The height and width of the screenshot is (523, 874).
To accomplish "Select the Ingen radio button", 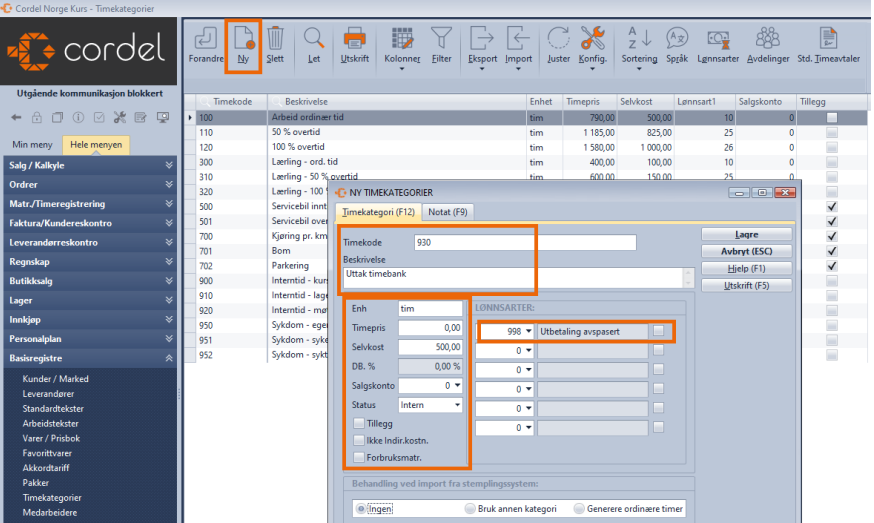I will coord(361,509).
